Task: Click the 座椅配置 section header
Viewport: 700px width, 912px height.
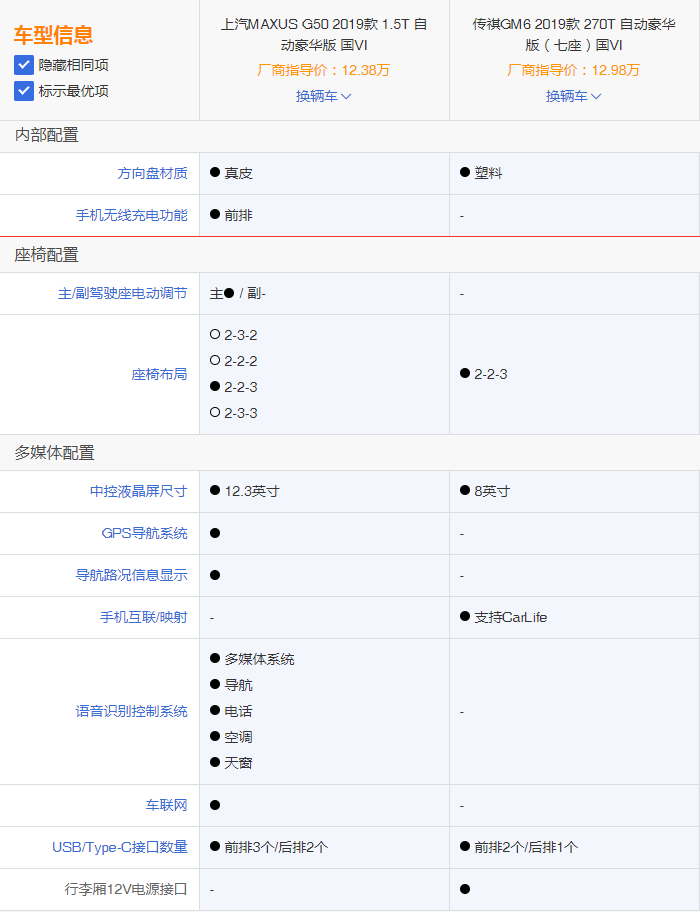Action: (47, 255)
